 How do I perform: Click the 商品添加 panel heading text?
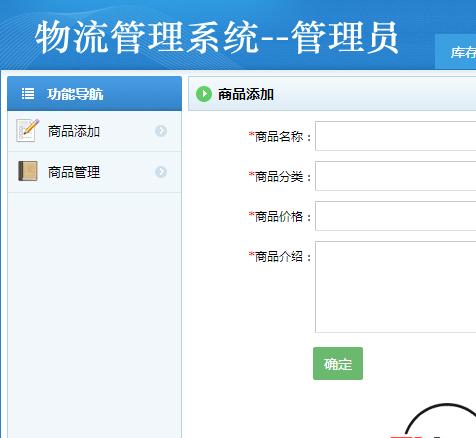click(246, 94)
